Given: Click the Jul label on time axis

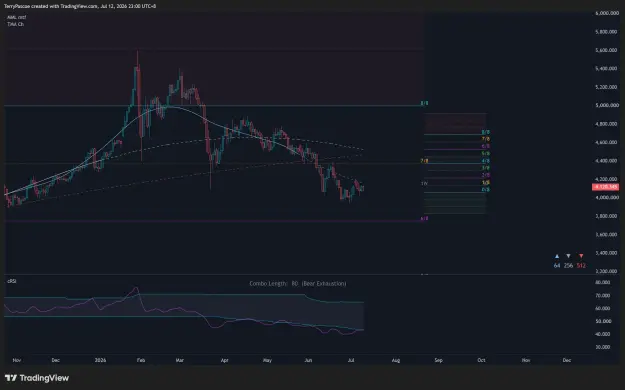Looking at the screenshot, I should point(351,360).
